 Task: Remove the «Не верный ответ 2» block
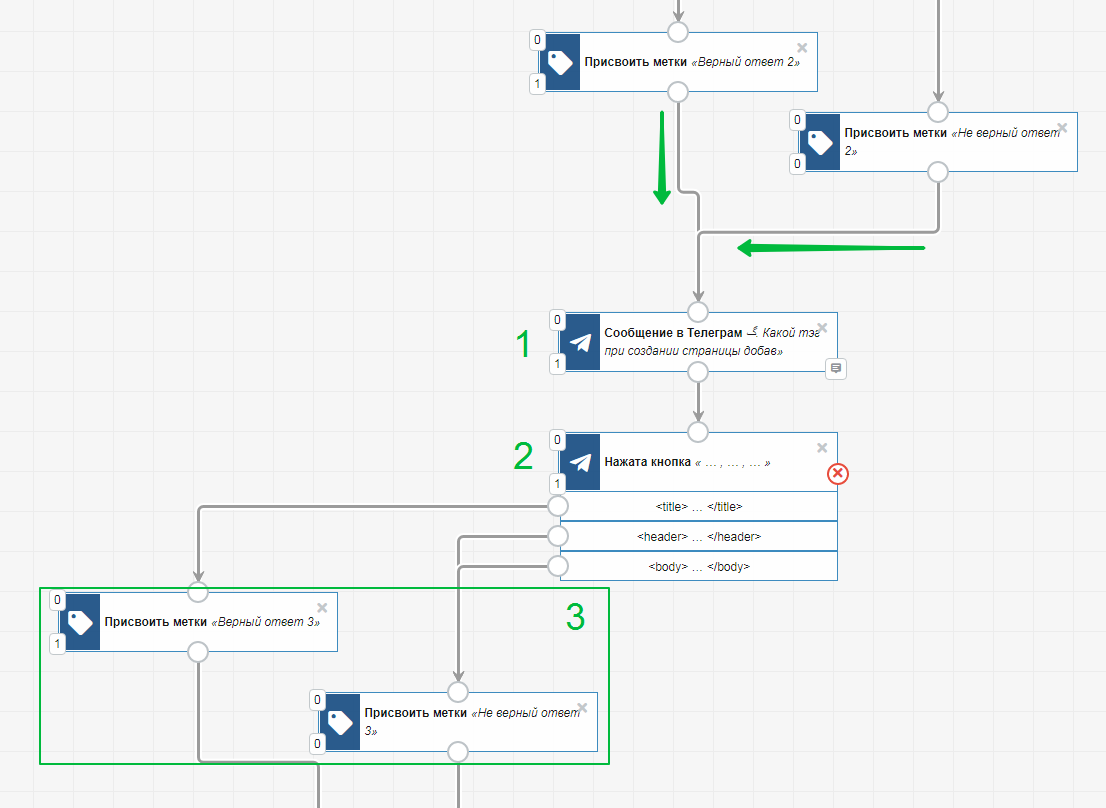click(1062, 127)
